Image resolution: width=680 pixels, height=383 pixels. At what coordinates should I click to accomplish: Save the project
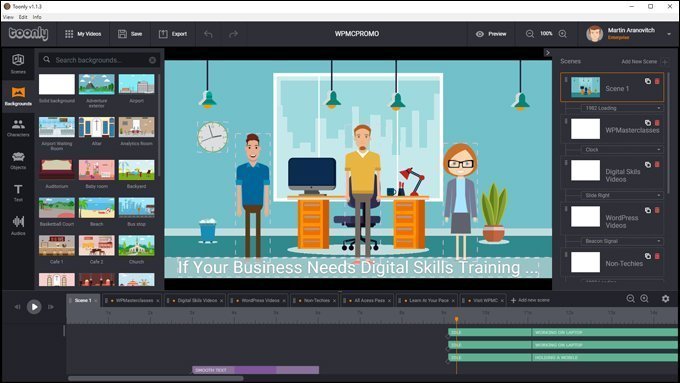[130, 34]
